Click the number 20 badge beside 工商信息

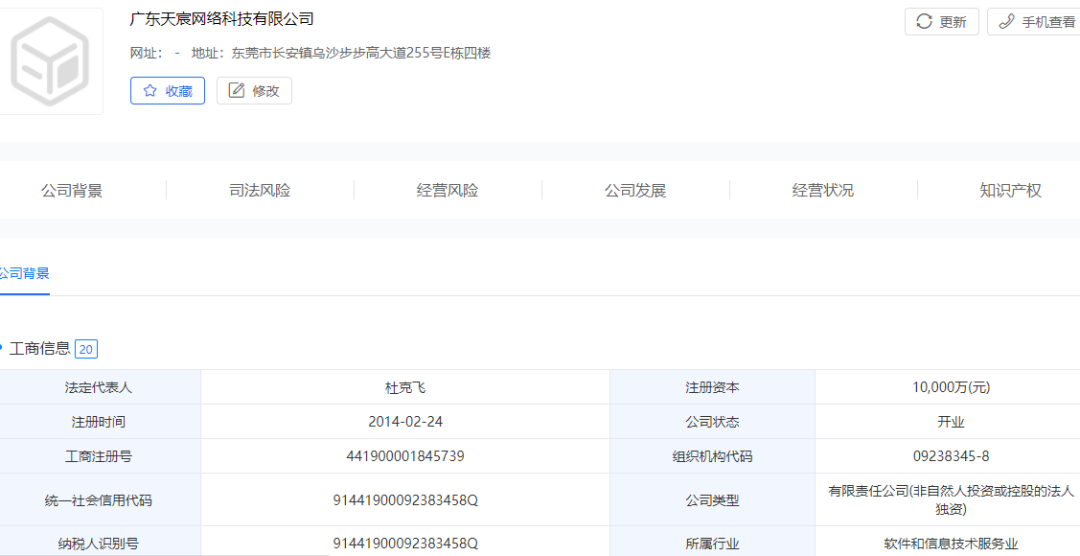pos(86,349)
